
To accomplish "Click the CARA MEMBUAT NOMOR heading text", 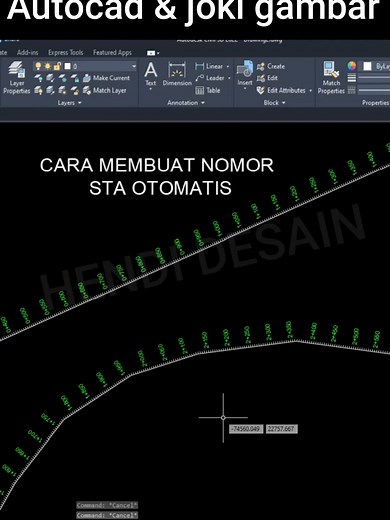I will coord(157,165).
